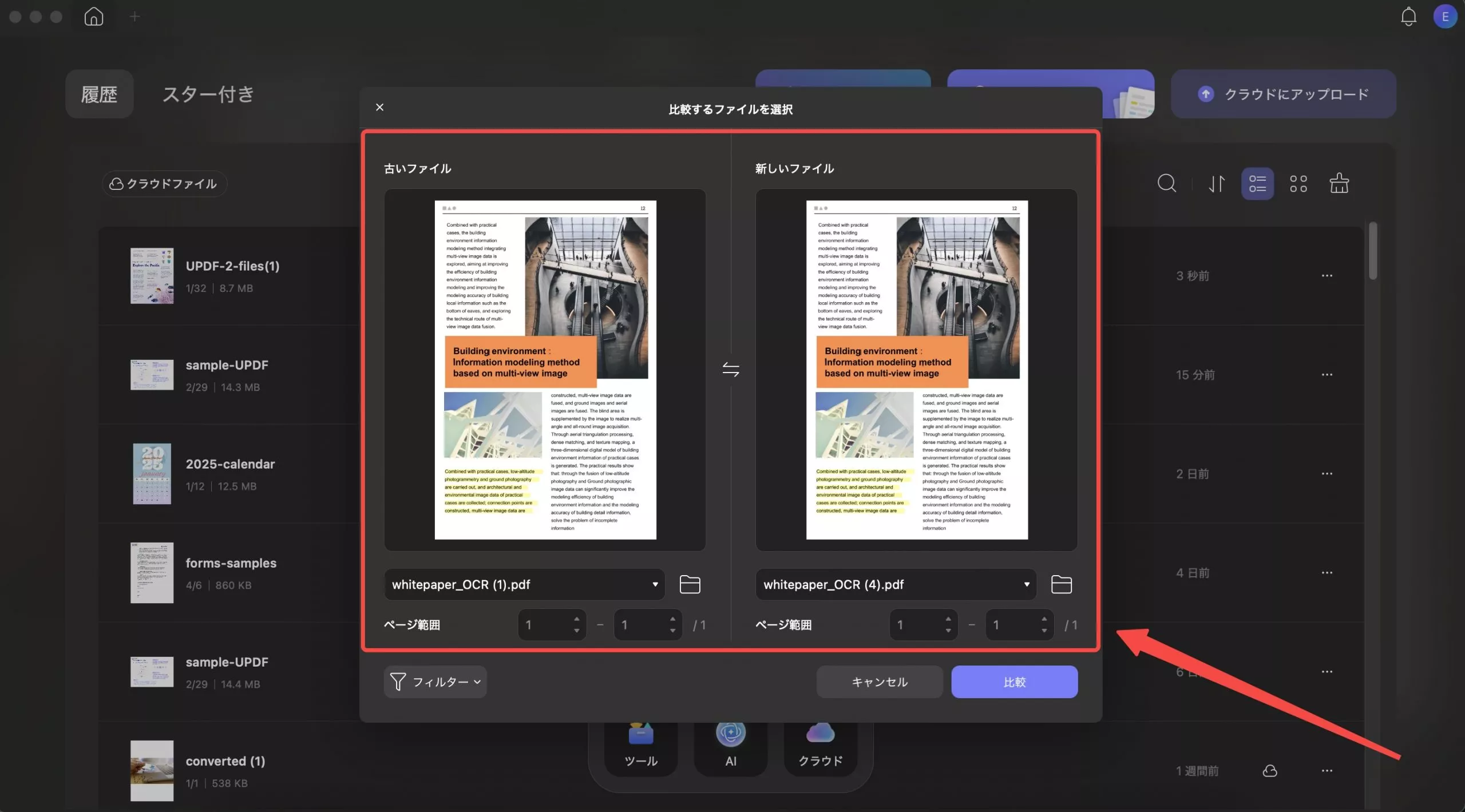Close the file compare dialog
The width and height of the screenshot is (1465, 812).
[379, 108]
